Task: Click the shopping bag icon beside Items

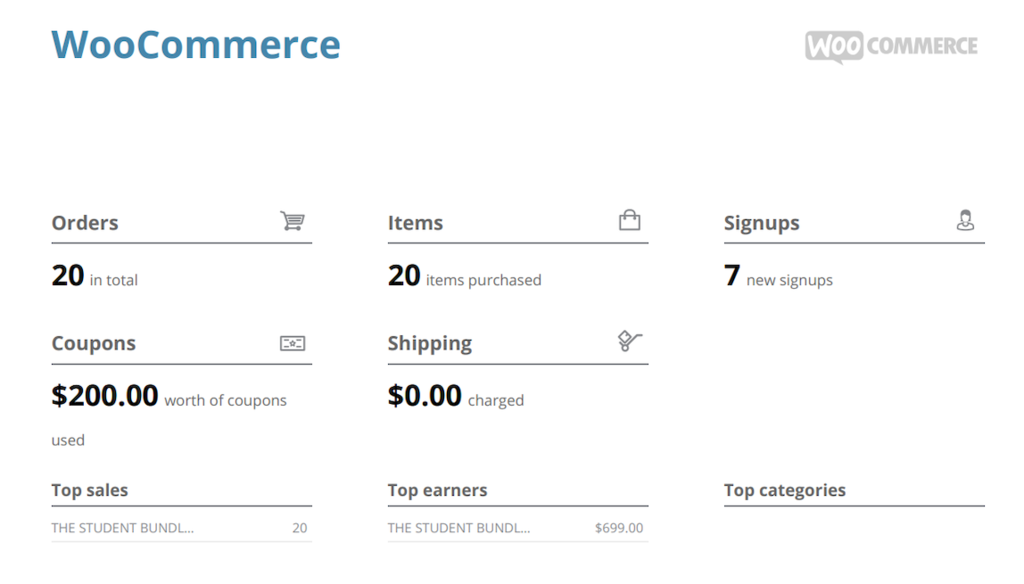Action: click(629, 220)
